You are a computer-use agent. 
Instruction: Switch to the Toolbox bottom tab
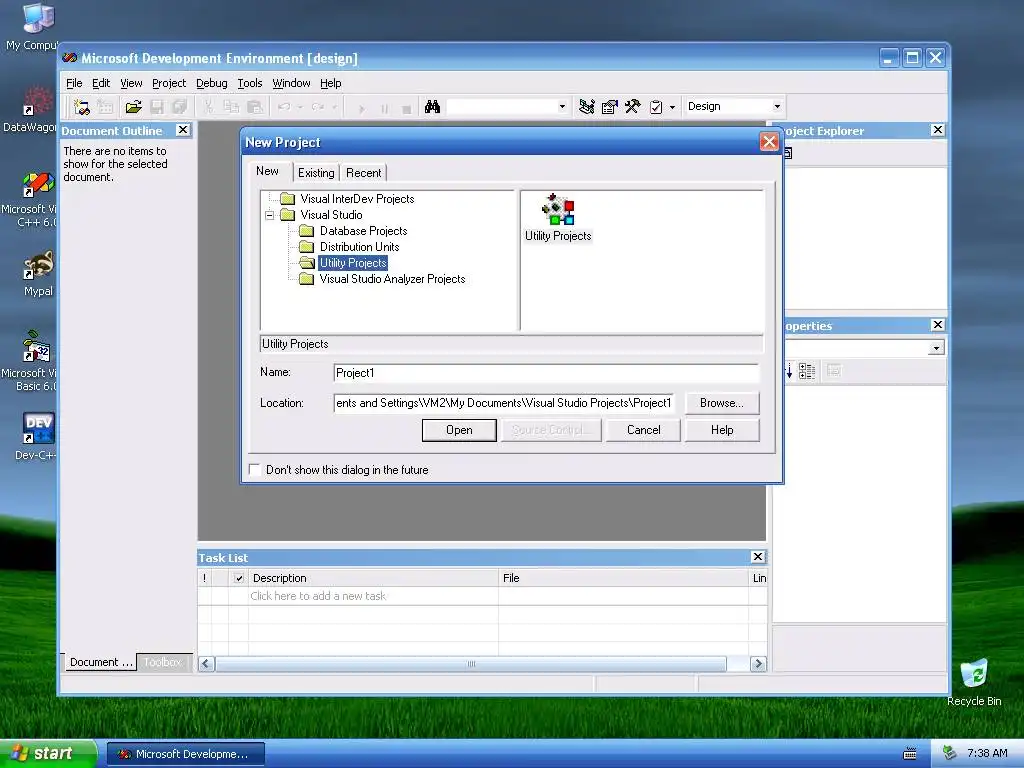point(163,662)
